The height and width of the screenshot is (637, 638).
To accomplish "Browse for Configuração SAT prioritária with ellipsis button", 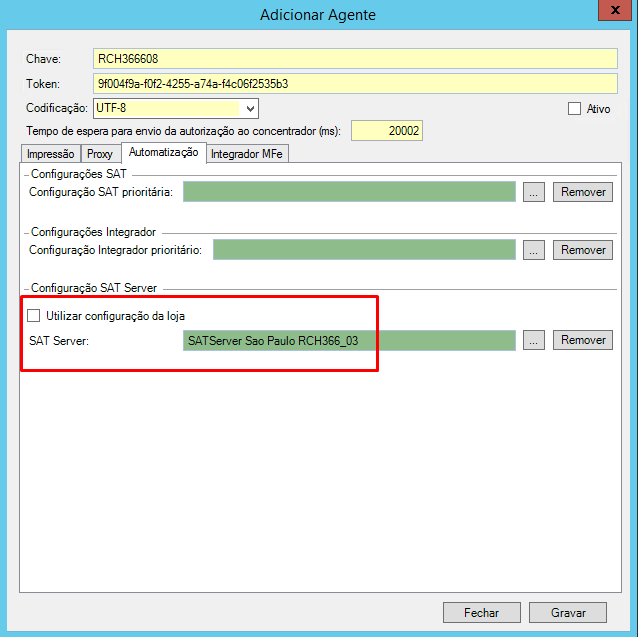I will pos(534,192).
